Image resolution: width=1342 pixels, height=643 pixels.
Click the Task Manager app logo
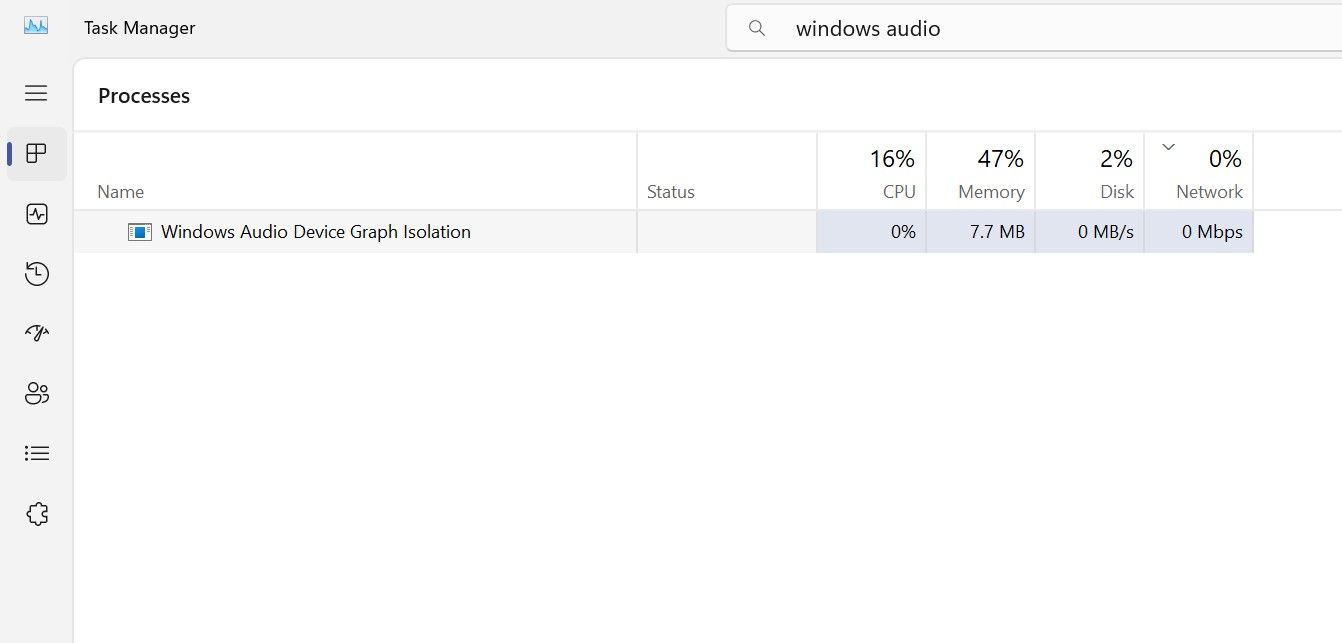point(36,26)
